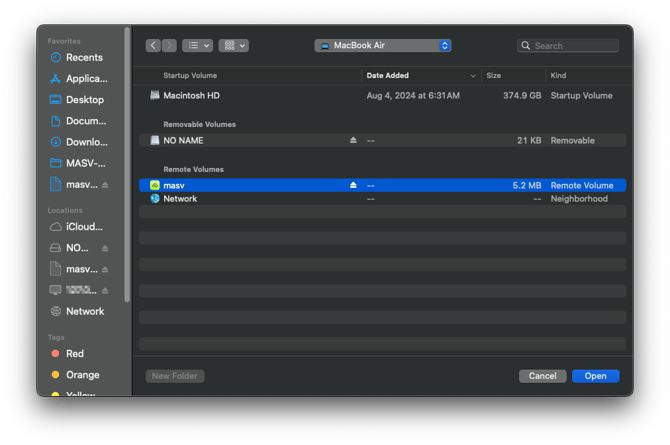Eject masv in the file list
The height and width of the screenshot is (445, 670).
pos(353,185)
